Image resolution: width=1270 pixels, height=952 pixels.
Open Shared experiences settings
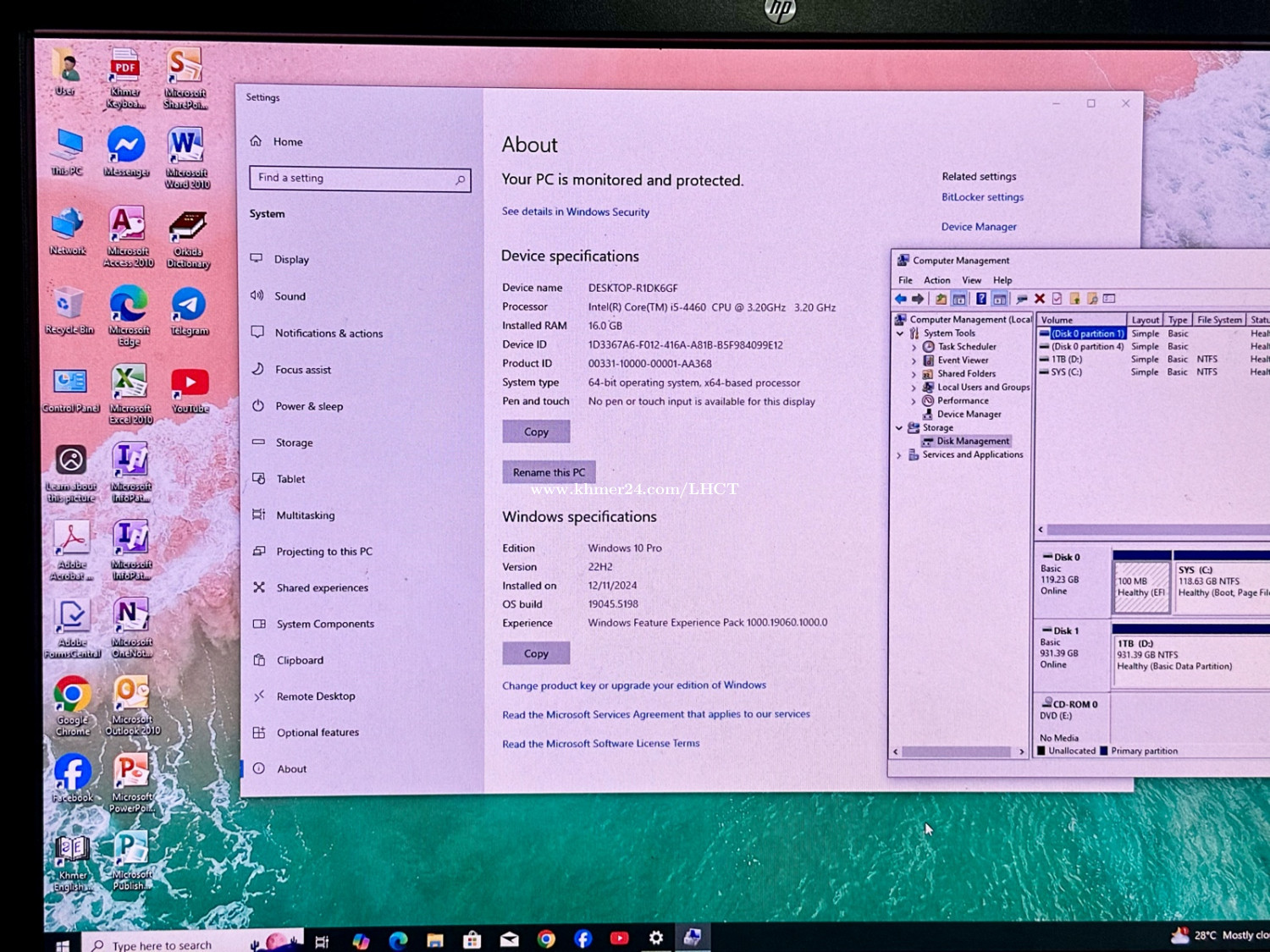(x=322, y=587)
